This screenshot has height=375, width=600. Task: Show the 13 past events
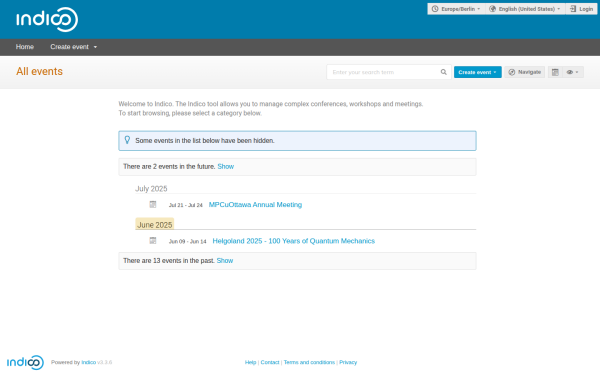(225, 261)
